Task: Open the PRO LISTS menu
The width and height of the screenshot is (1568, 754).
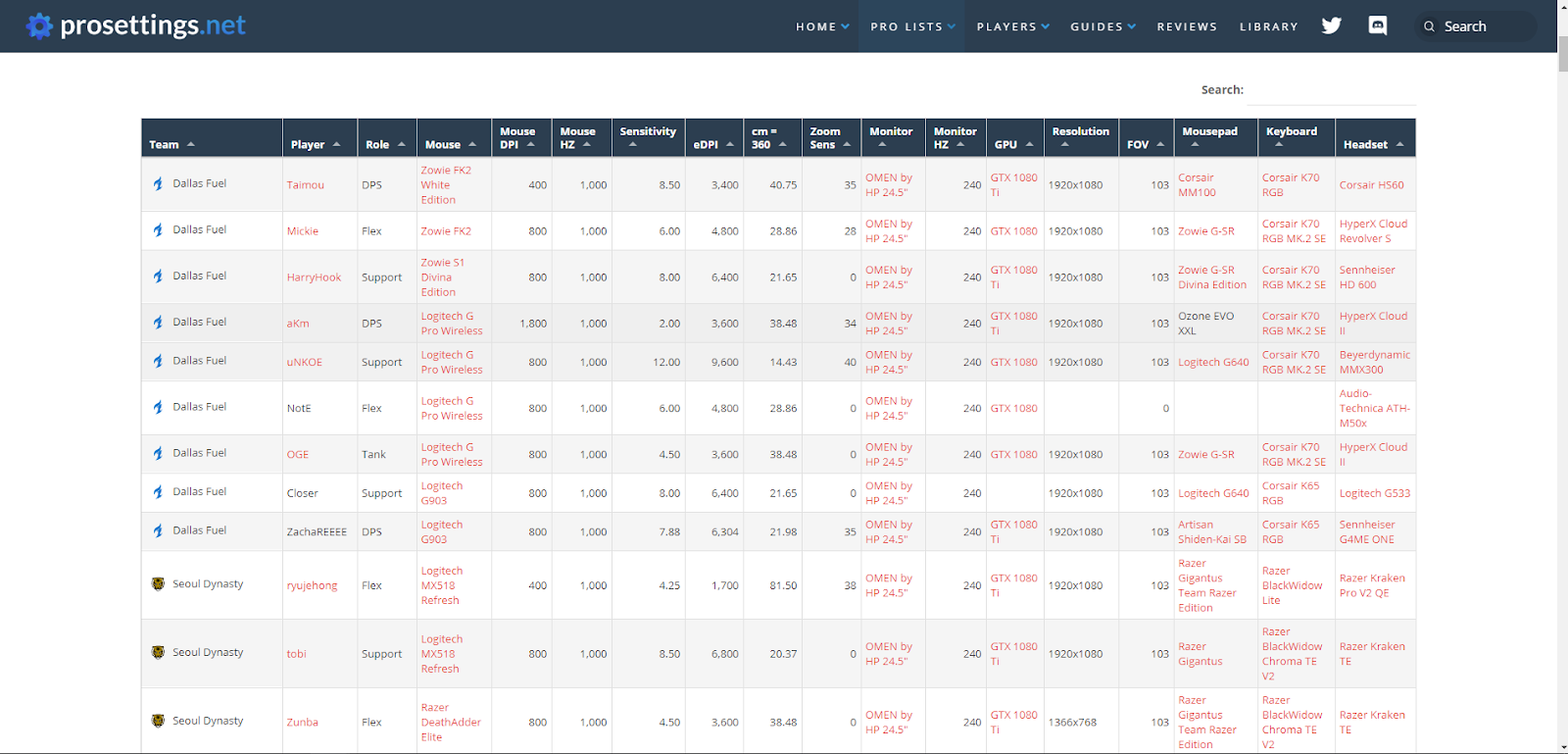Action: (x=912, y=26)
